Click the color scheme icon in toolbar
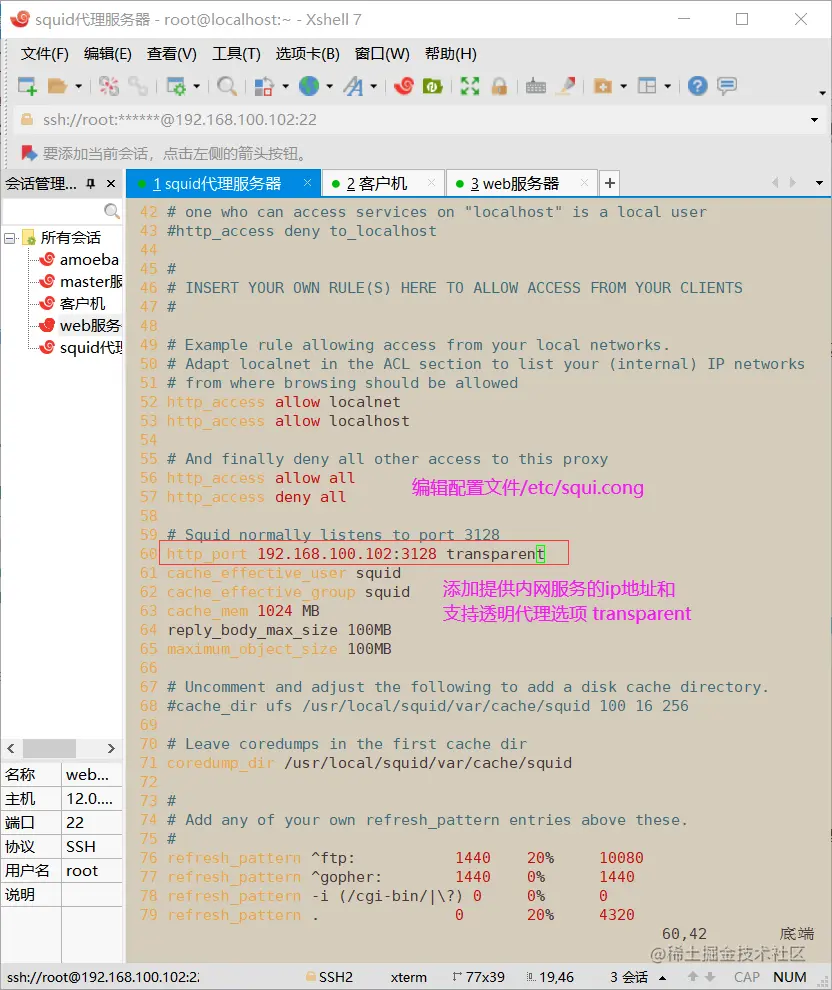 pos(264,86)
